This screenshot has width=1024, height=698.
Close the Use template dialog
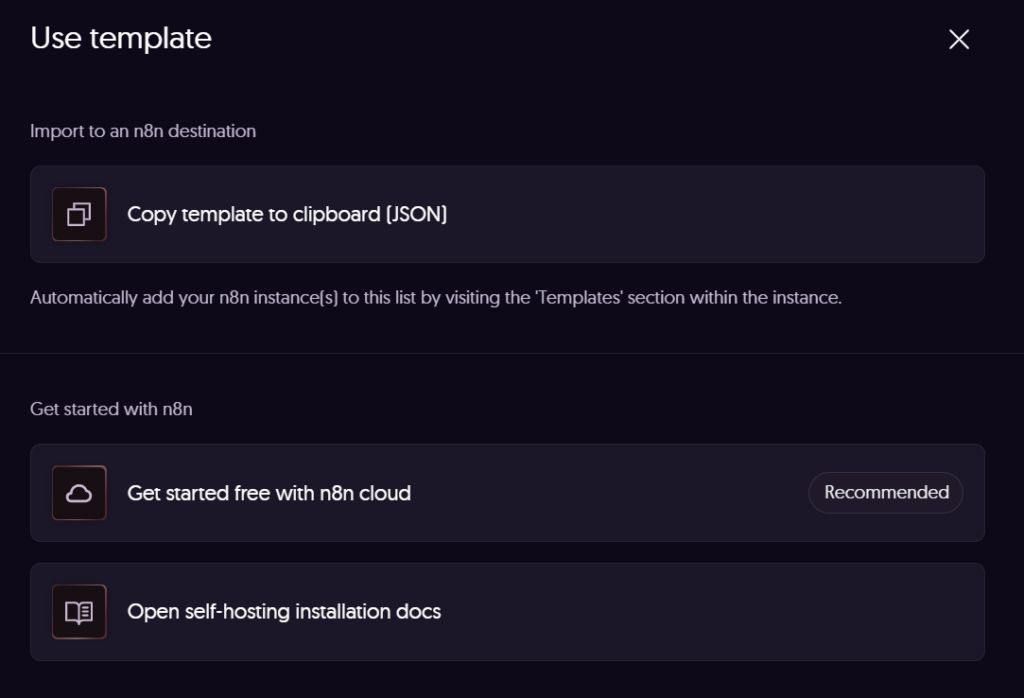point(959,39)
